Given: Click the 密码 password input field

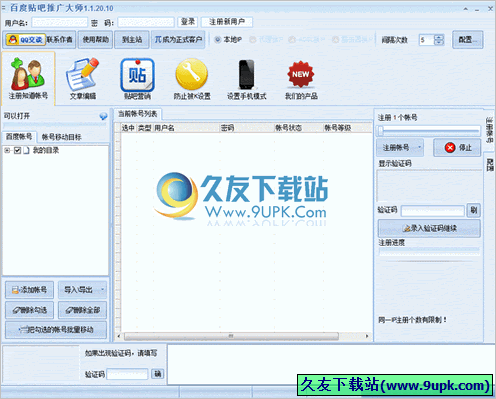Looking at the screenshot, I should (x=146, y=22).
